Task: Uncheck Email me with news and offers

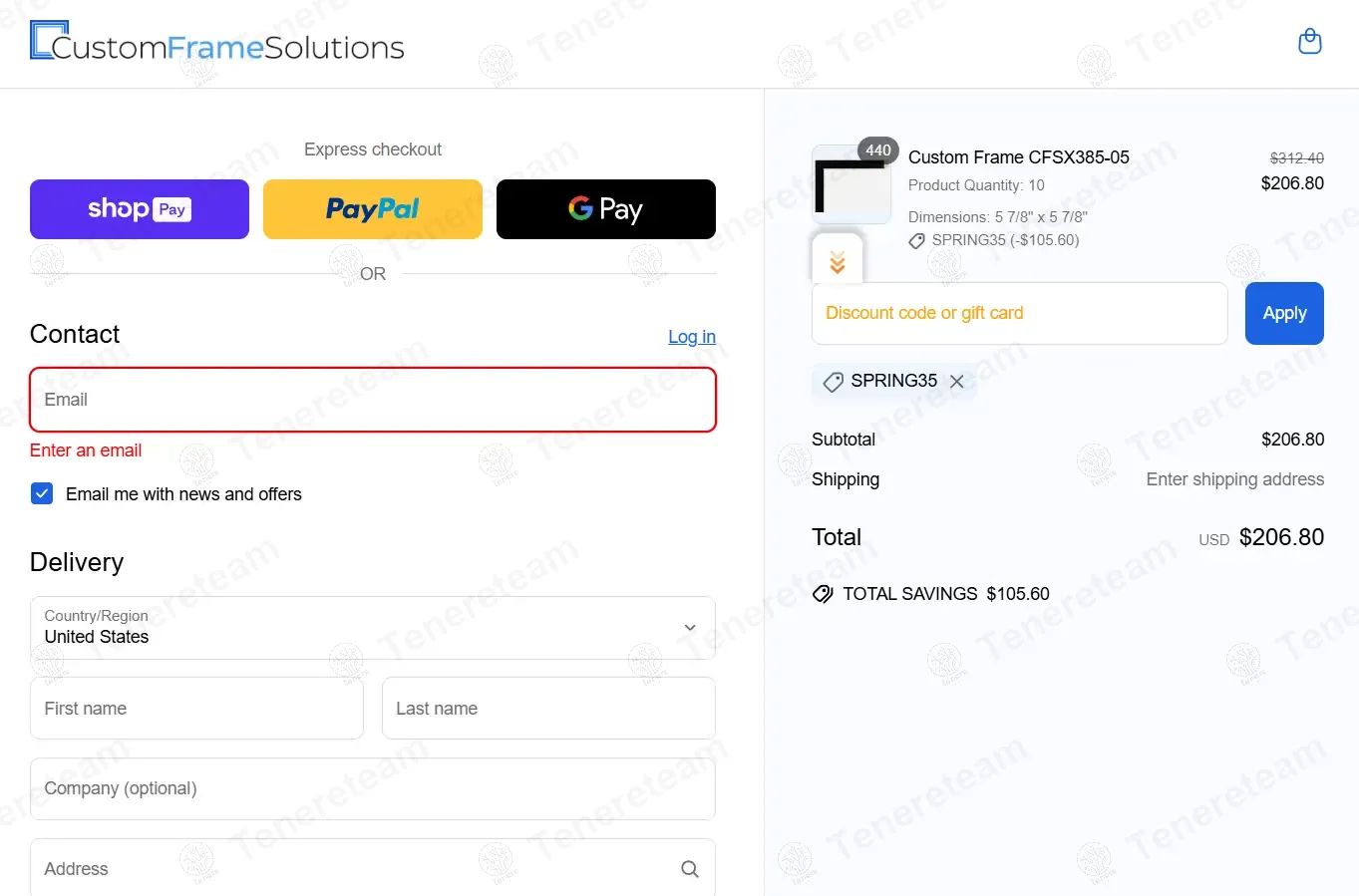Action: pyautogui.click(x=42, y=493)
